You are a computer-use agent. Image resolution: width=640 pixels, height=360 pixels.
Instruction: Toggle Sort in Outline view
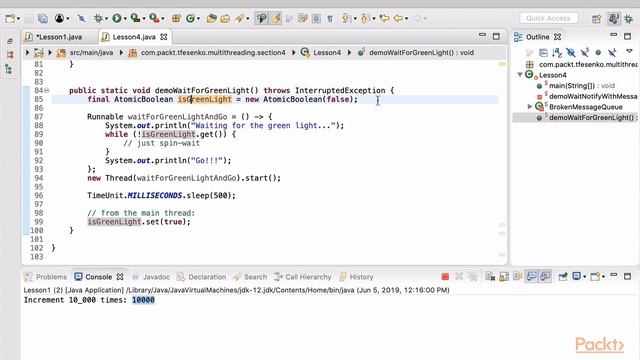coord(557,52)
